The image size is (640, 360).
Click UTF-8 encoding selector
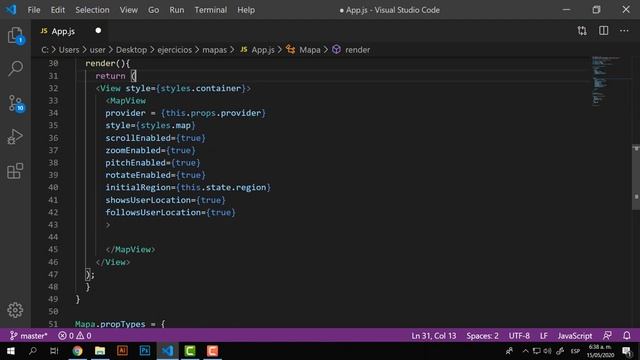tap(519, 336)
